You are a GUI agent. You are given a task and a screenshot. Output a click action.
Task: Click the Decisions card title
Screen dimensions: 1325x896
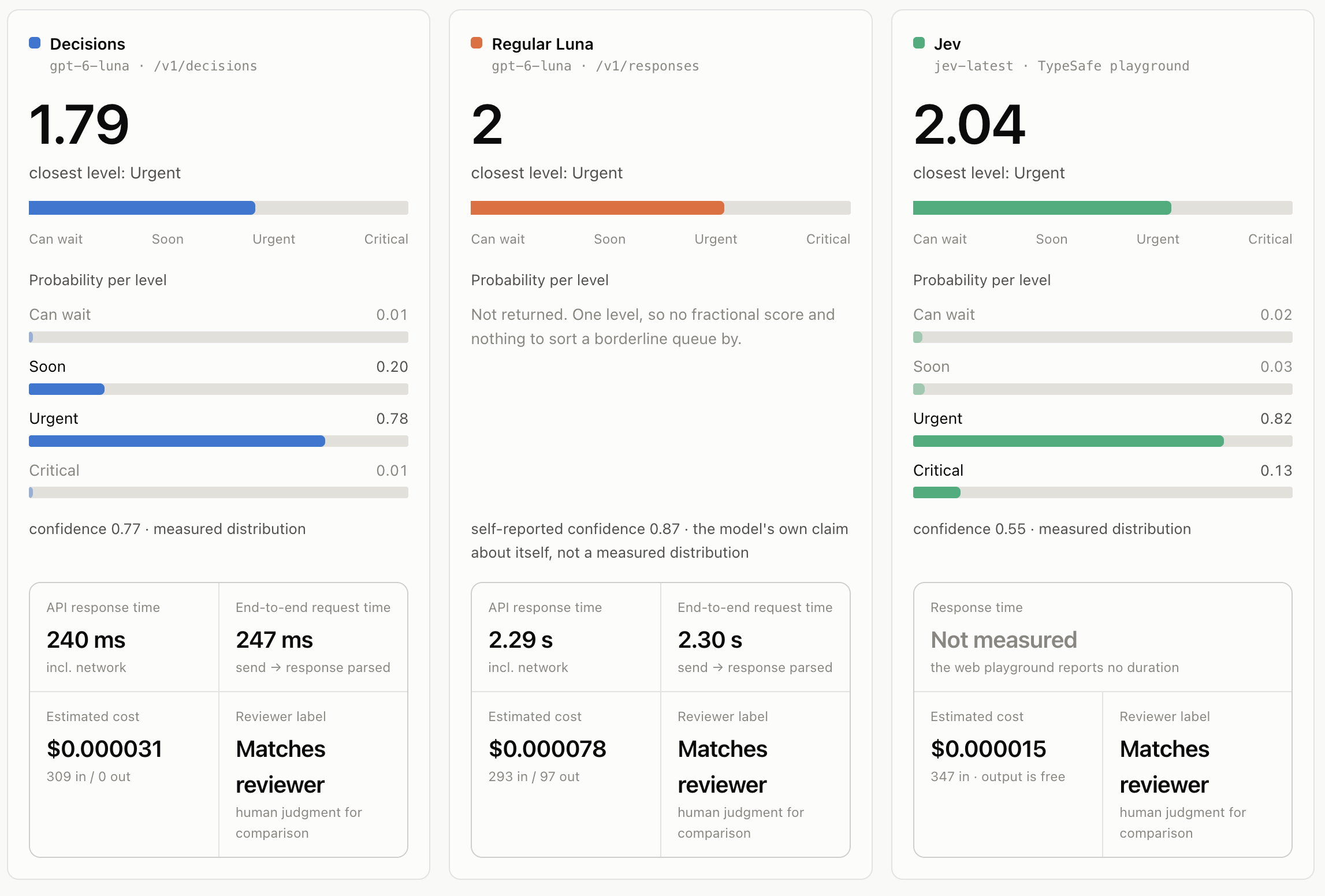click(x=87, y=44)
